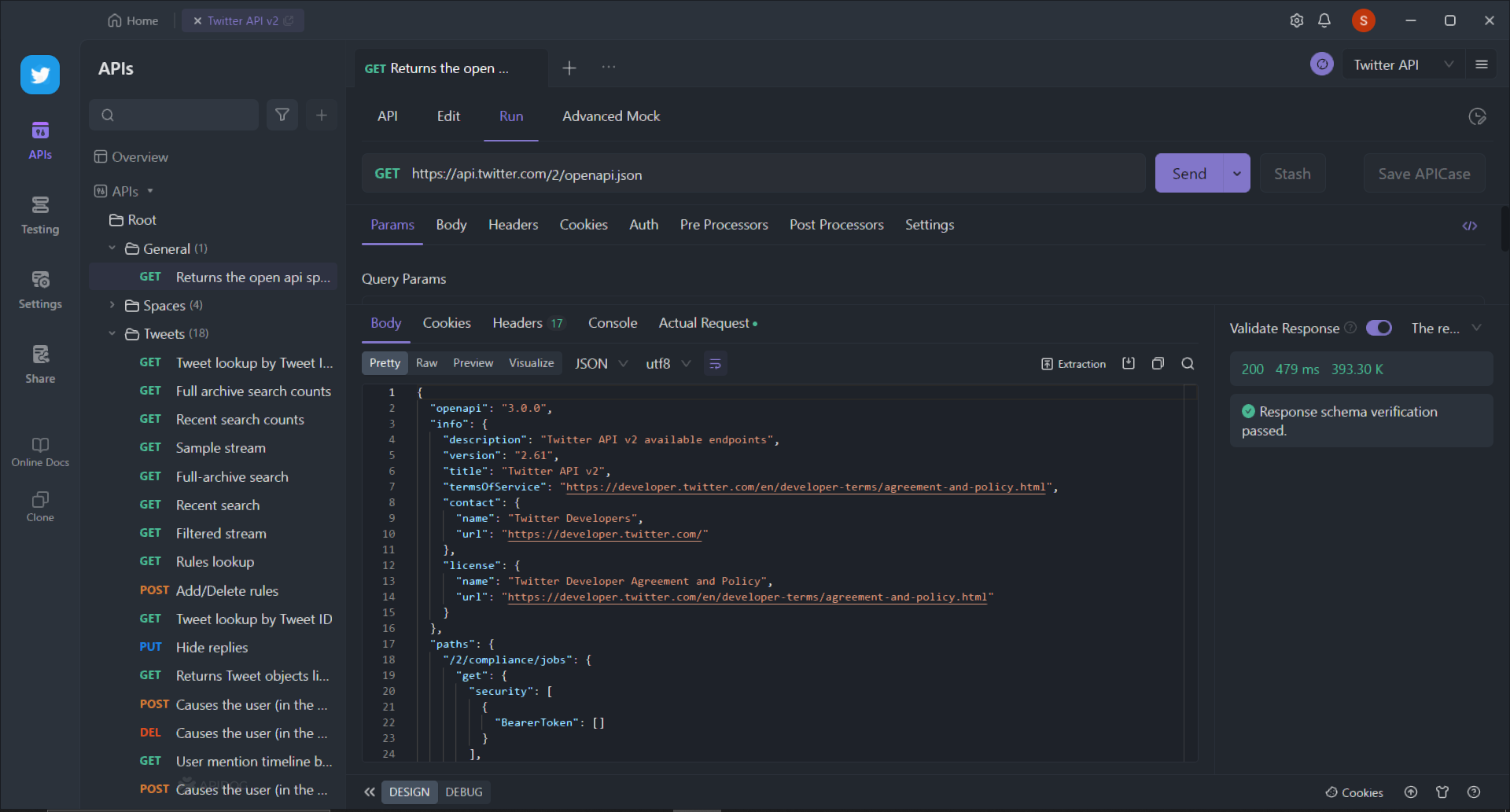Open JSON format dropdown

click(602, 363)
